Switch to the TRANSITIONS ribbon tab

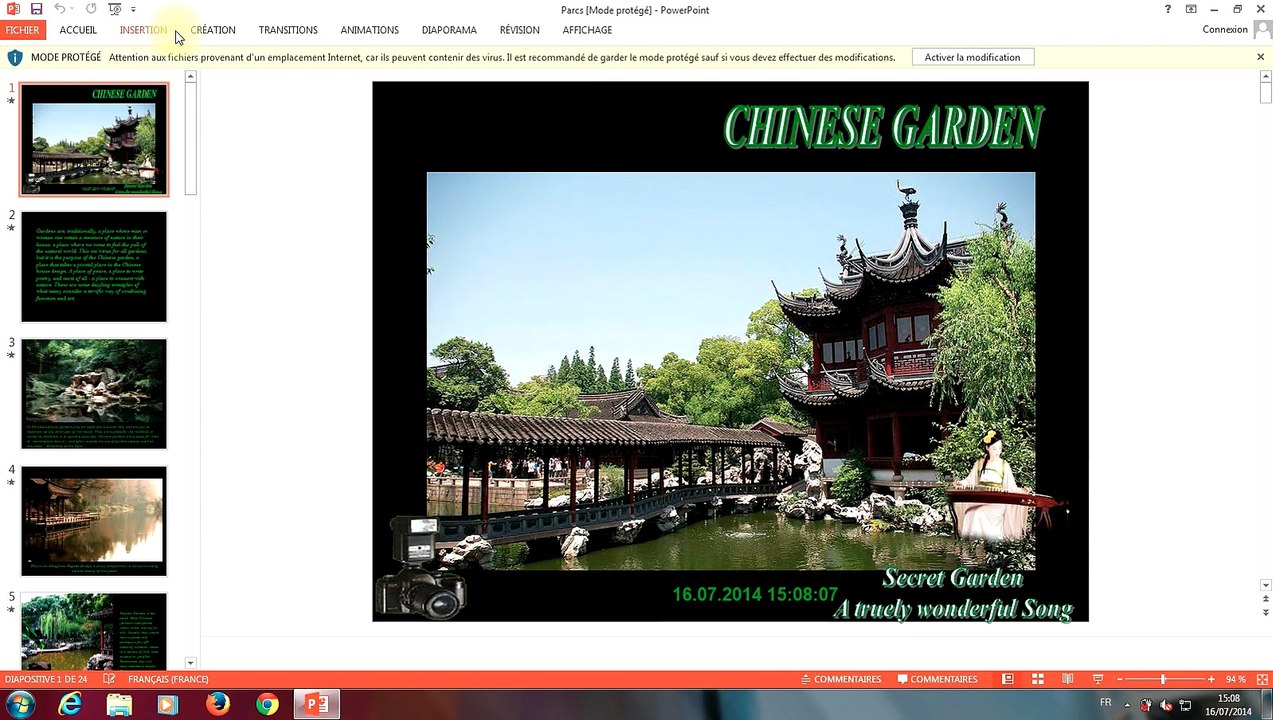[x=288, y=30]
